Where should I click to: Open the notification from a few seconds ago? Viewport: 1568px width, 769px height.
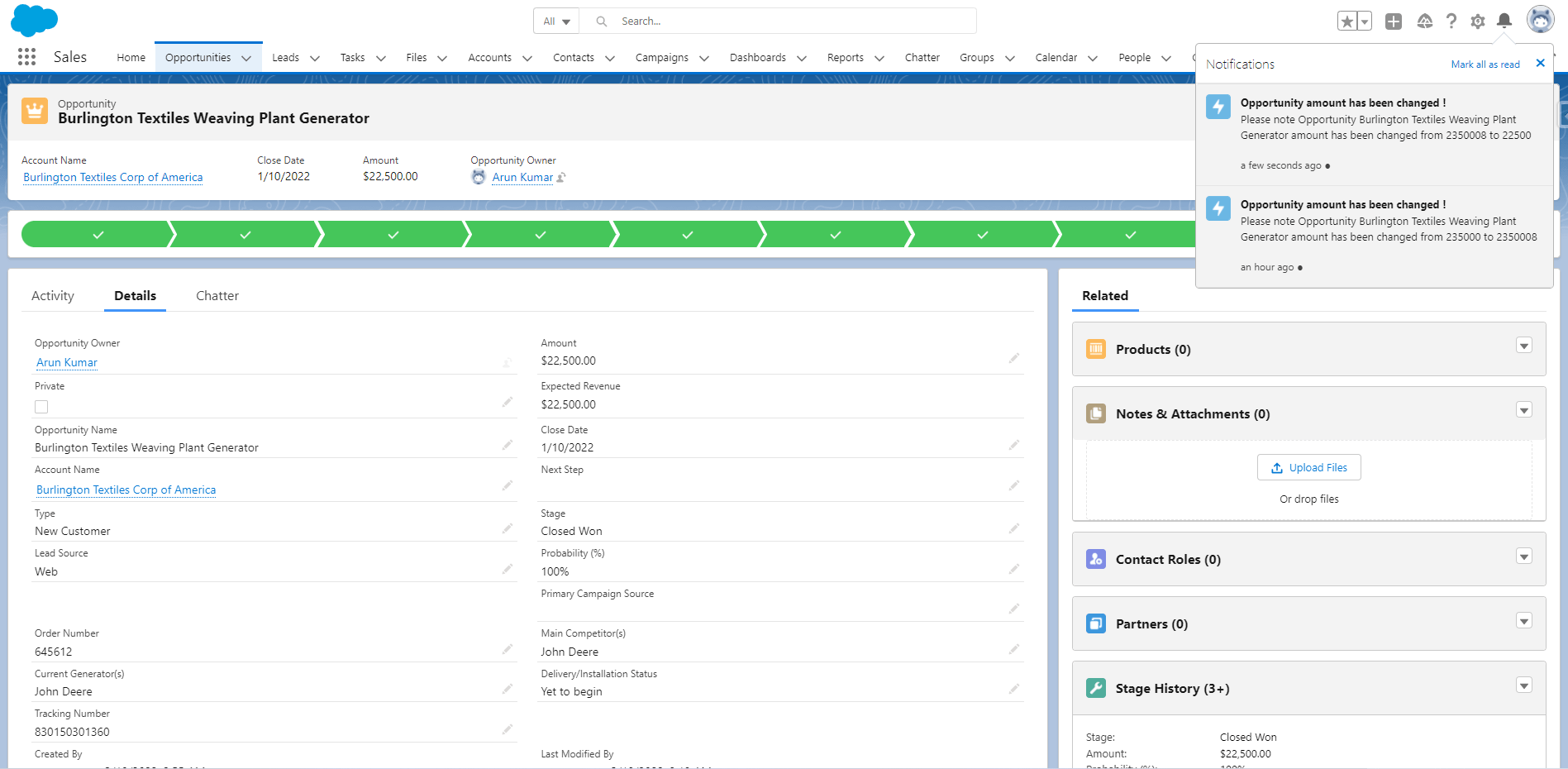pos(1375,135)
